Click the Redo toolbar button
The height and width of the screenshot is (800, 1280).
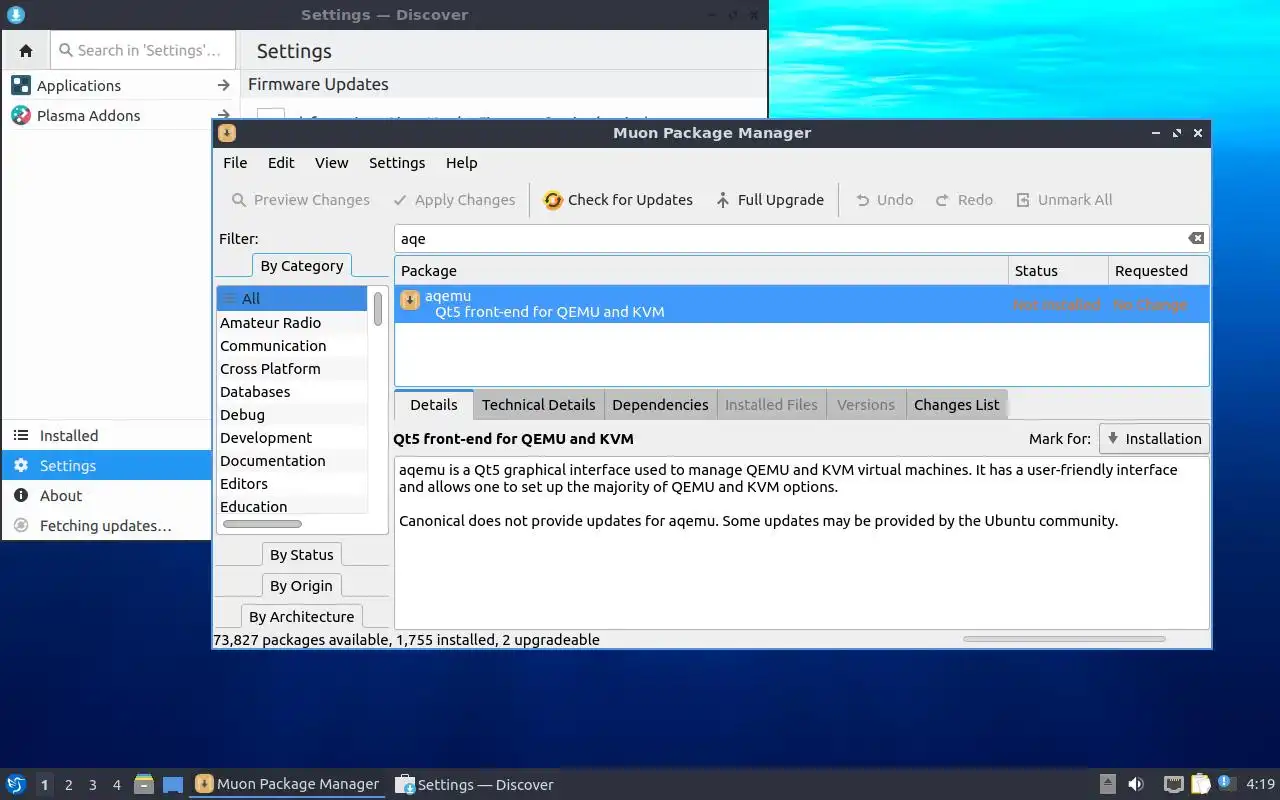point(964,200)
